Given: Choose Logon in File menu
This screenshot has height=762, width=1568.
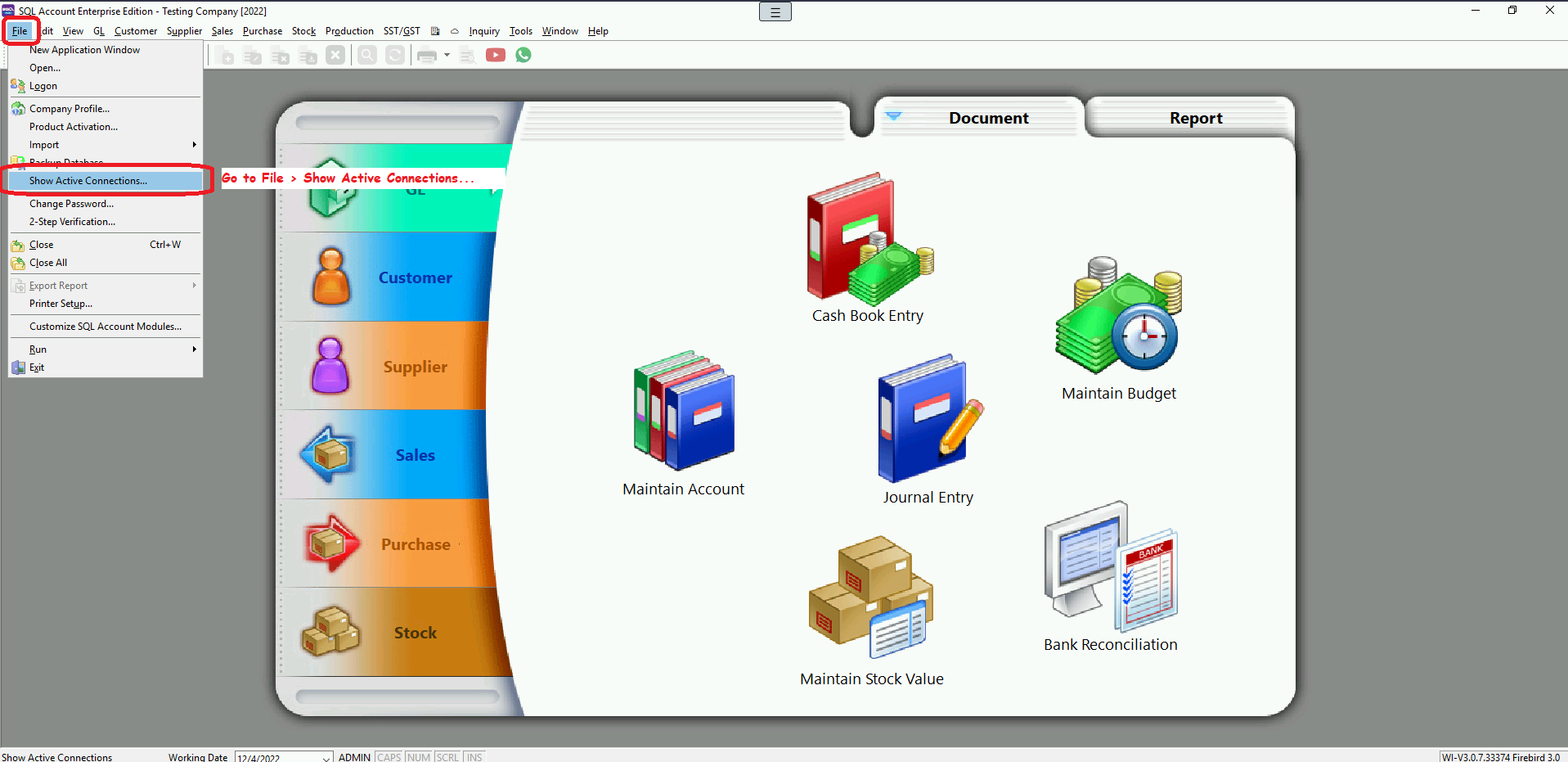Looking at the screenshot, I should coord(105,86).
